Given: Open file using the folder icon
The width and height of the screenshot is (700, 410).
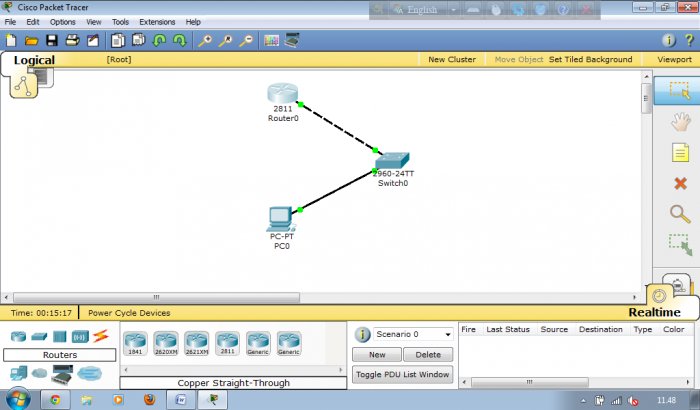Looking at the screenshot, I should pos(31,41).
